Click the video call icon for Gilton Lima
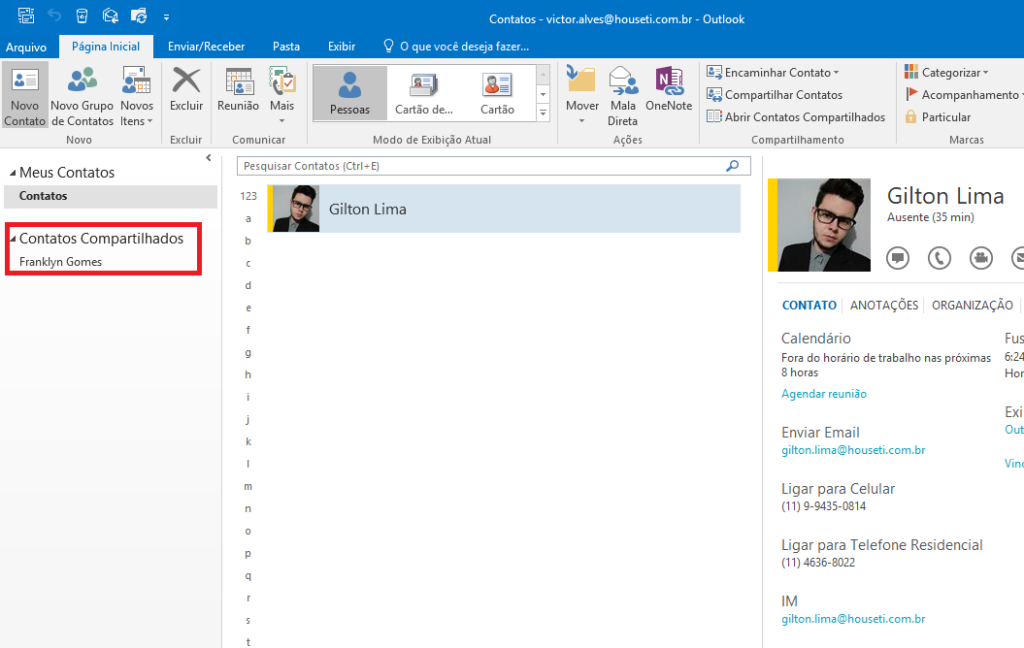 click(x=981, y=258)
